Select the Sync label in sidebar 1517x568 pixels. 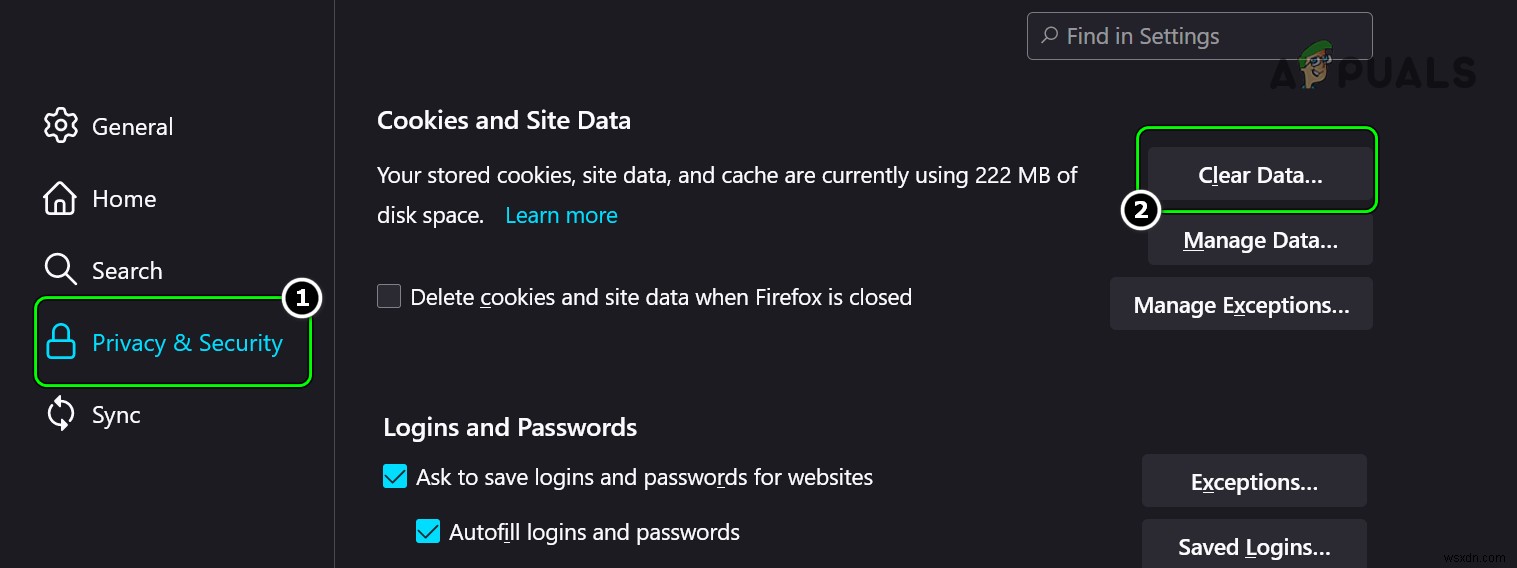(x=116, y=415)
